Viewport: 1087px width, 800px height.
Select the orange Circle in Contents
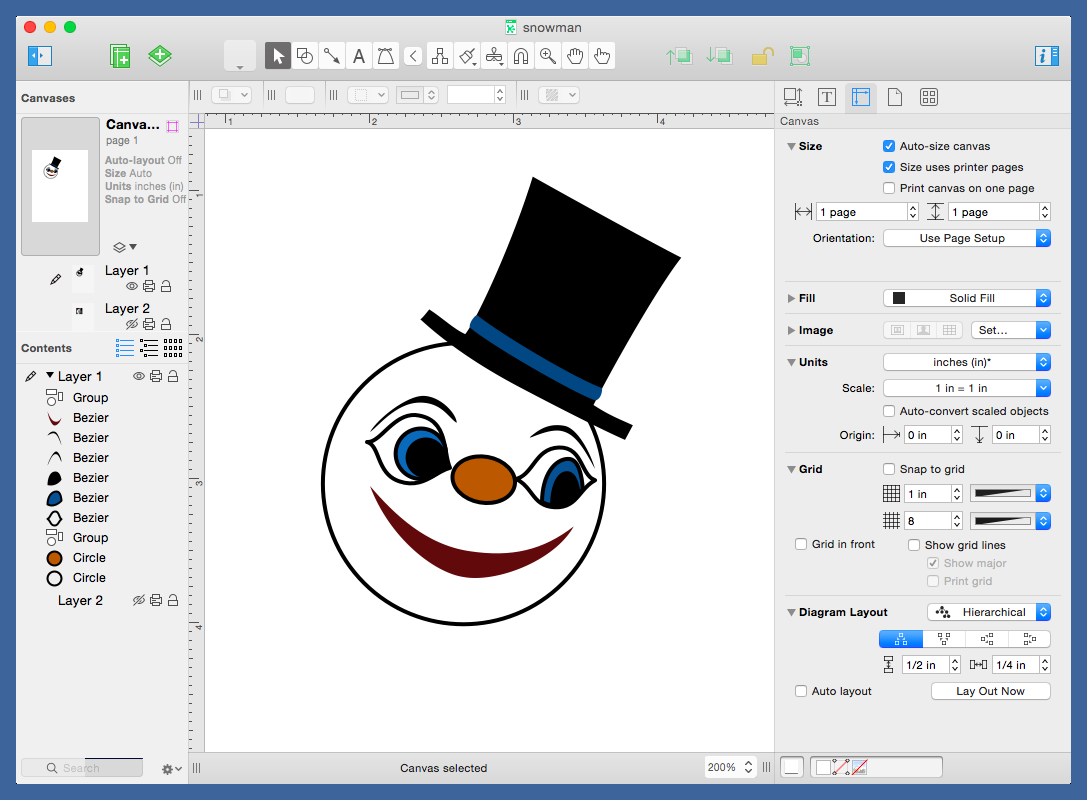pyautogui.click(x=88, y=558)
